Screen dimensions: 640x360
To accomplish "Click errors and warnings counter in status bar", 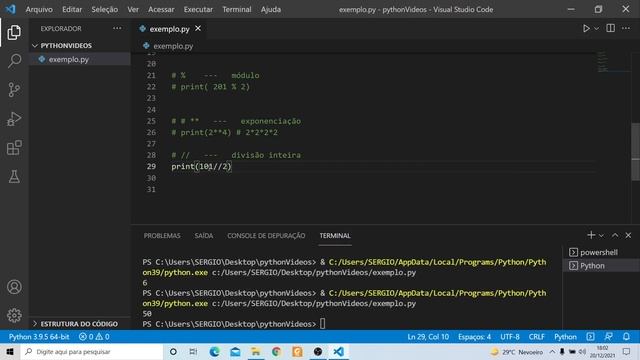I will (x=94, y=337).
